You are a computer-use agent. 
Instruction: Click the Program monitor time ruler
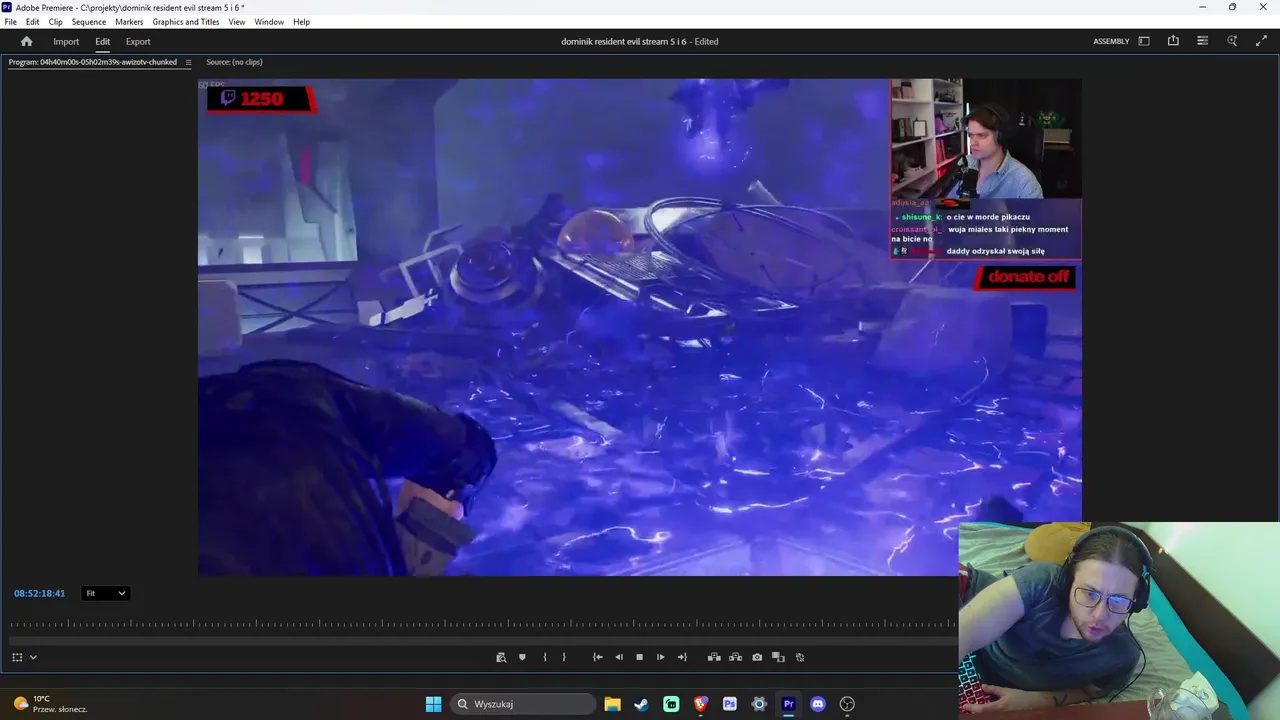click(483, 625)
